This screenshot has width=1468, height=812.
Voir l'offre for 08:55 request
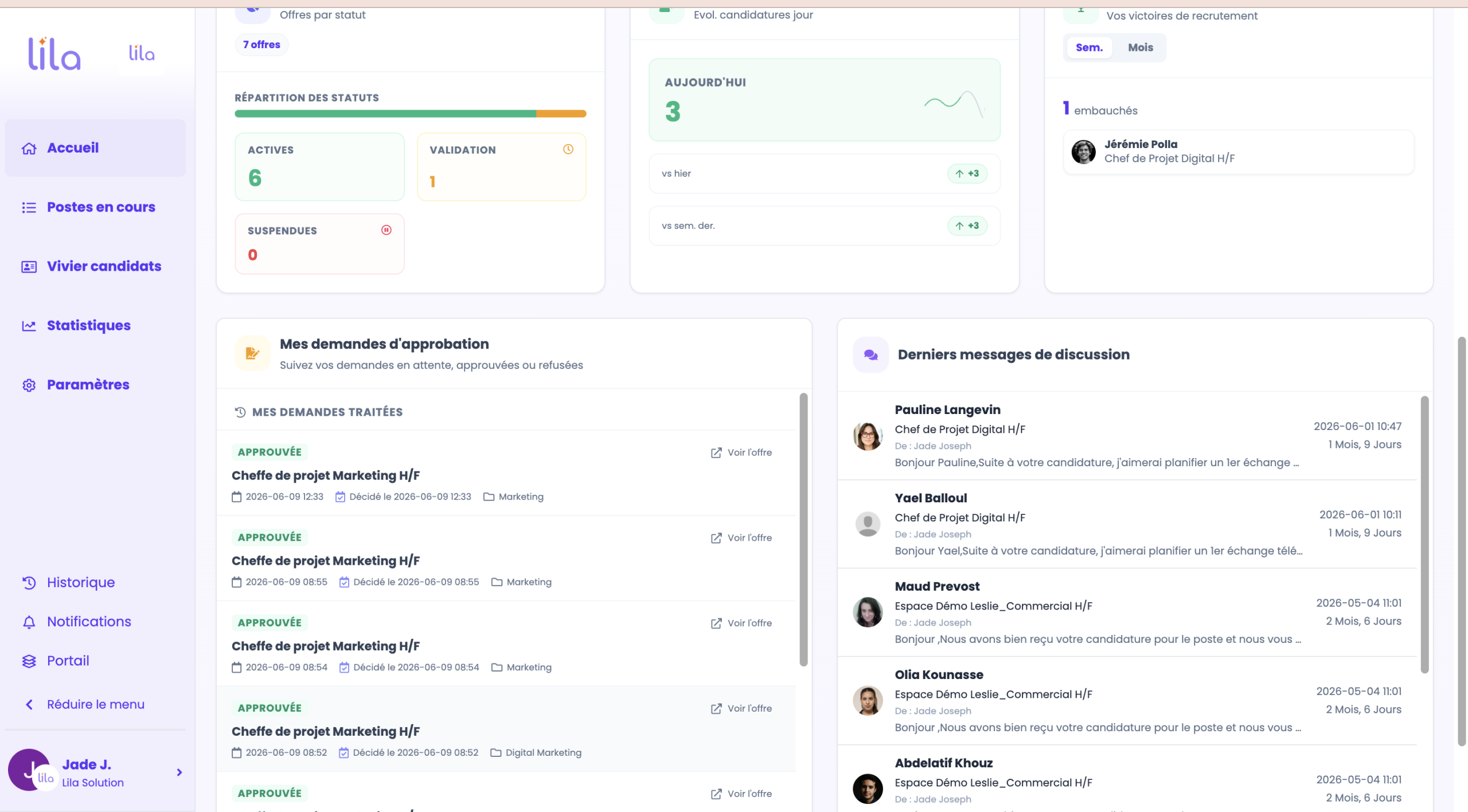click(x=741, y=538)
